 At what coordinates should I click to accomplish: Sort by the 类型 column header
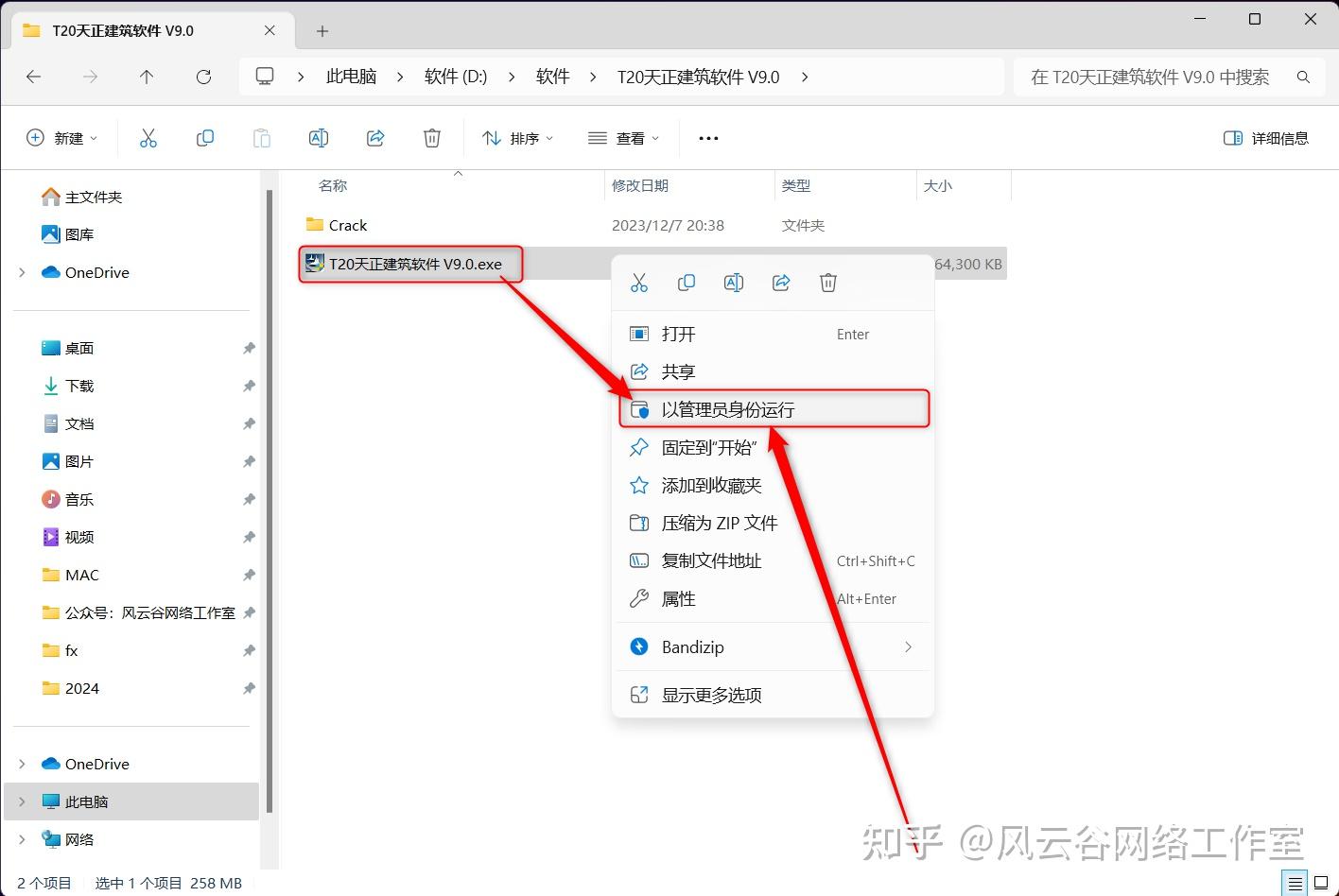pos(796,185)
